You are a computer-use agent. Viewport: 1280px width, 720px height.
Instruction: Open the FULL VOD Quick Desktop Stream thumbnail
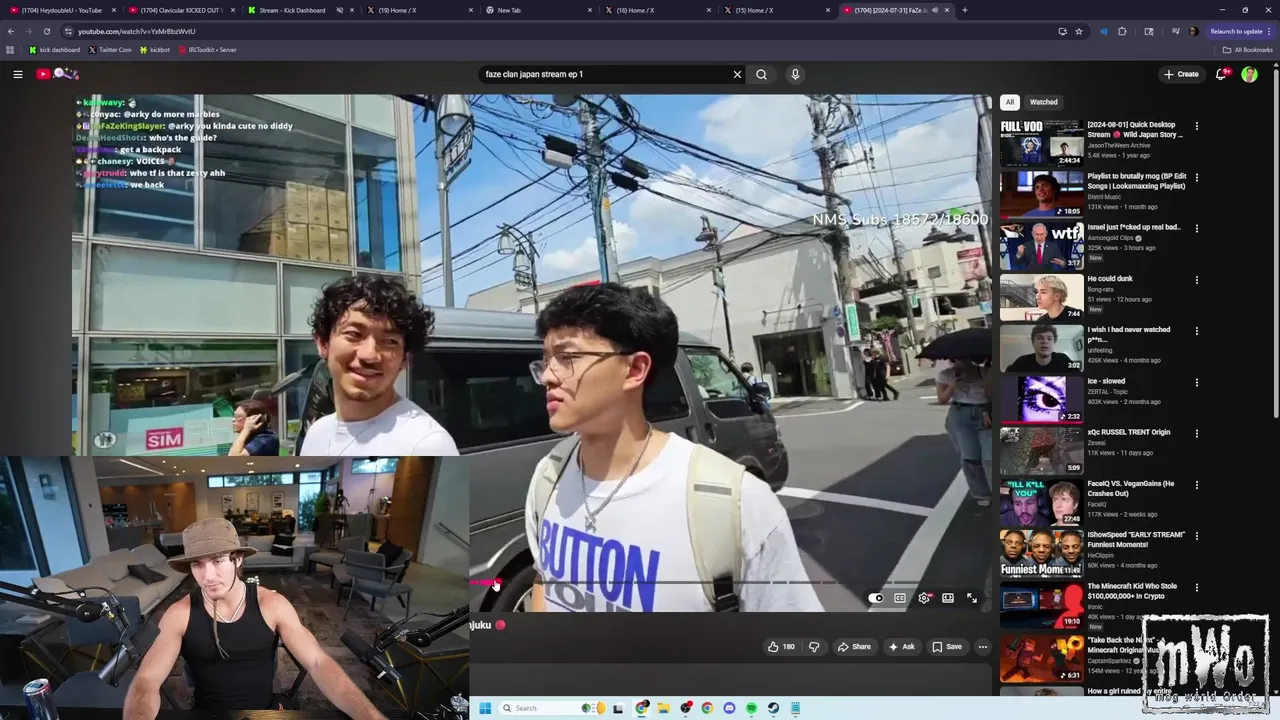(x=1041, y=143)
